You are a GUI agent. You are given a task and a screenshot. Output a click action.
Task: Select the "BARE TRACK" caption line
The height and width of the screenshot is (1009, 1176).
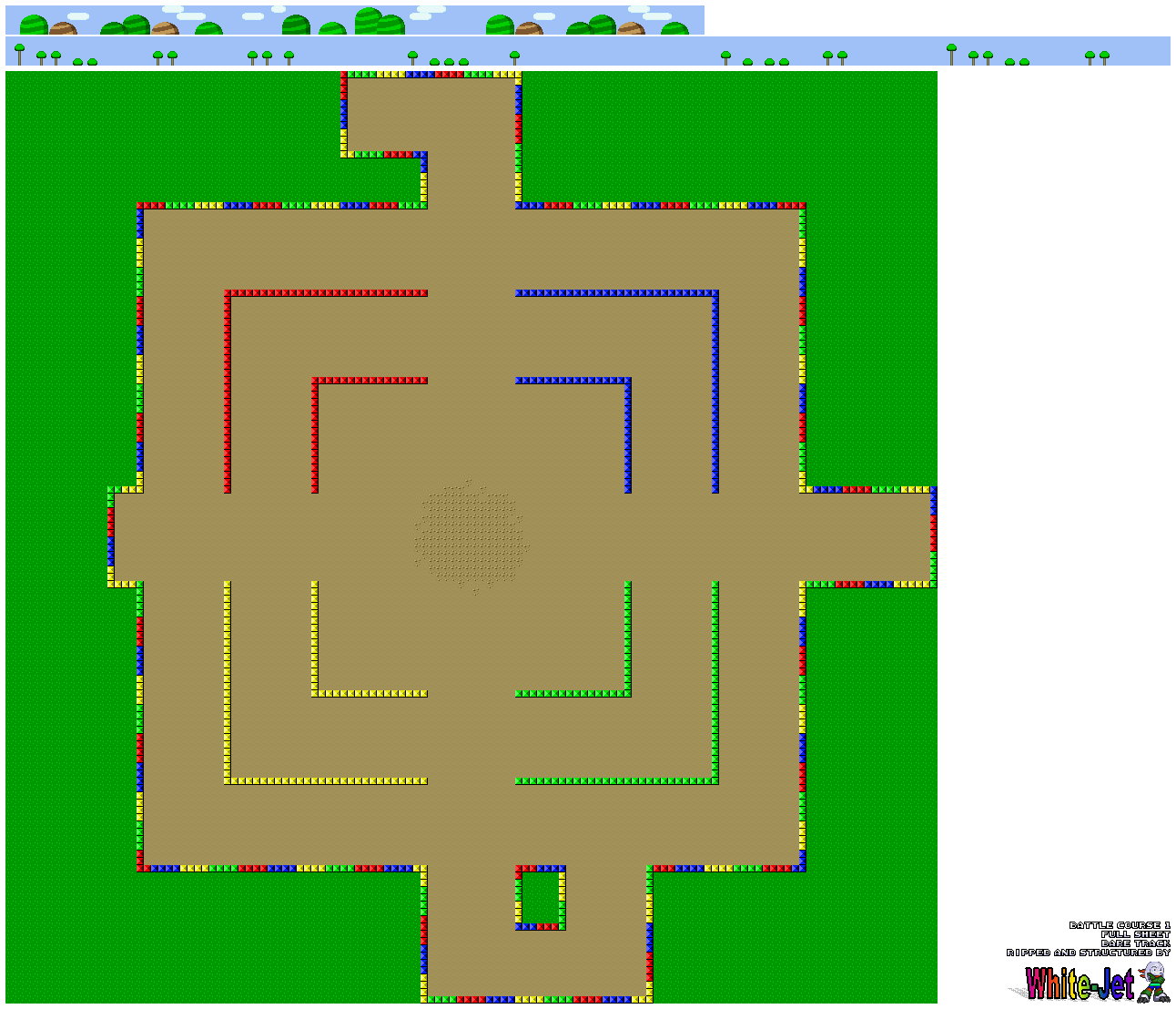pos(1136,943)
